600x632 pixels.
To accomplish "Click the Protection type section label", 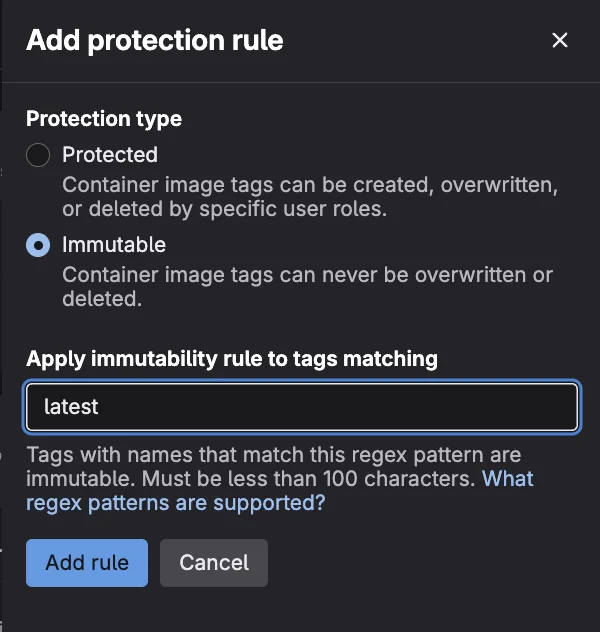I will (x=104, y=119).
